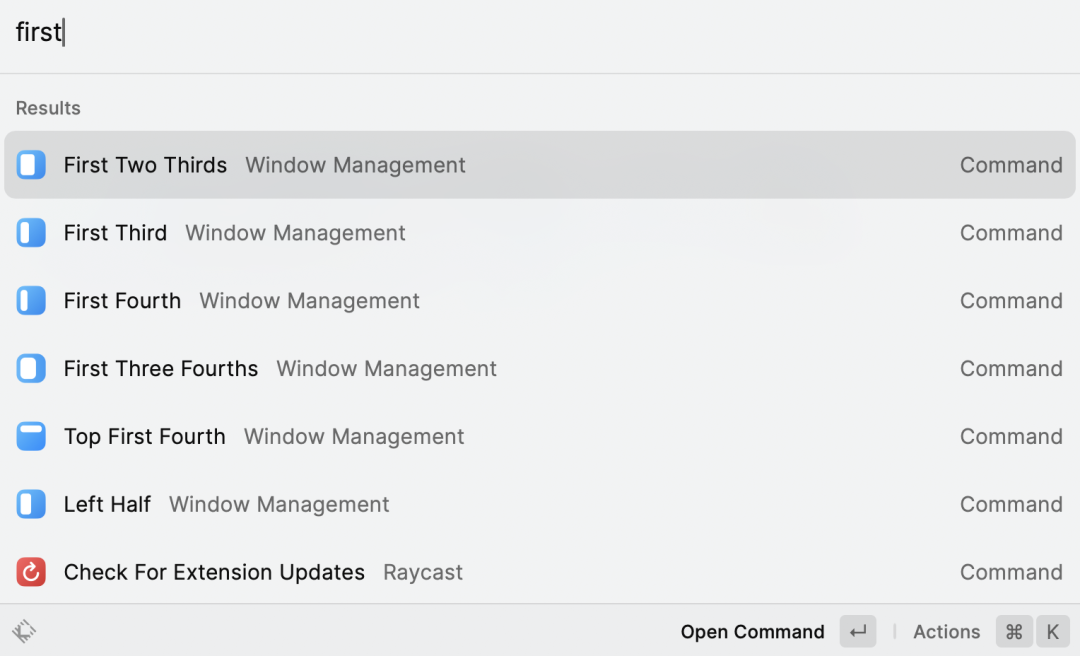This screenshot has height=656, width=1080.
Task: Select the First Third command
Action: [x=540, y=232]
